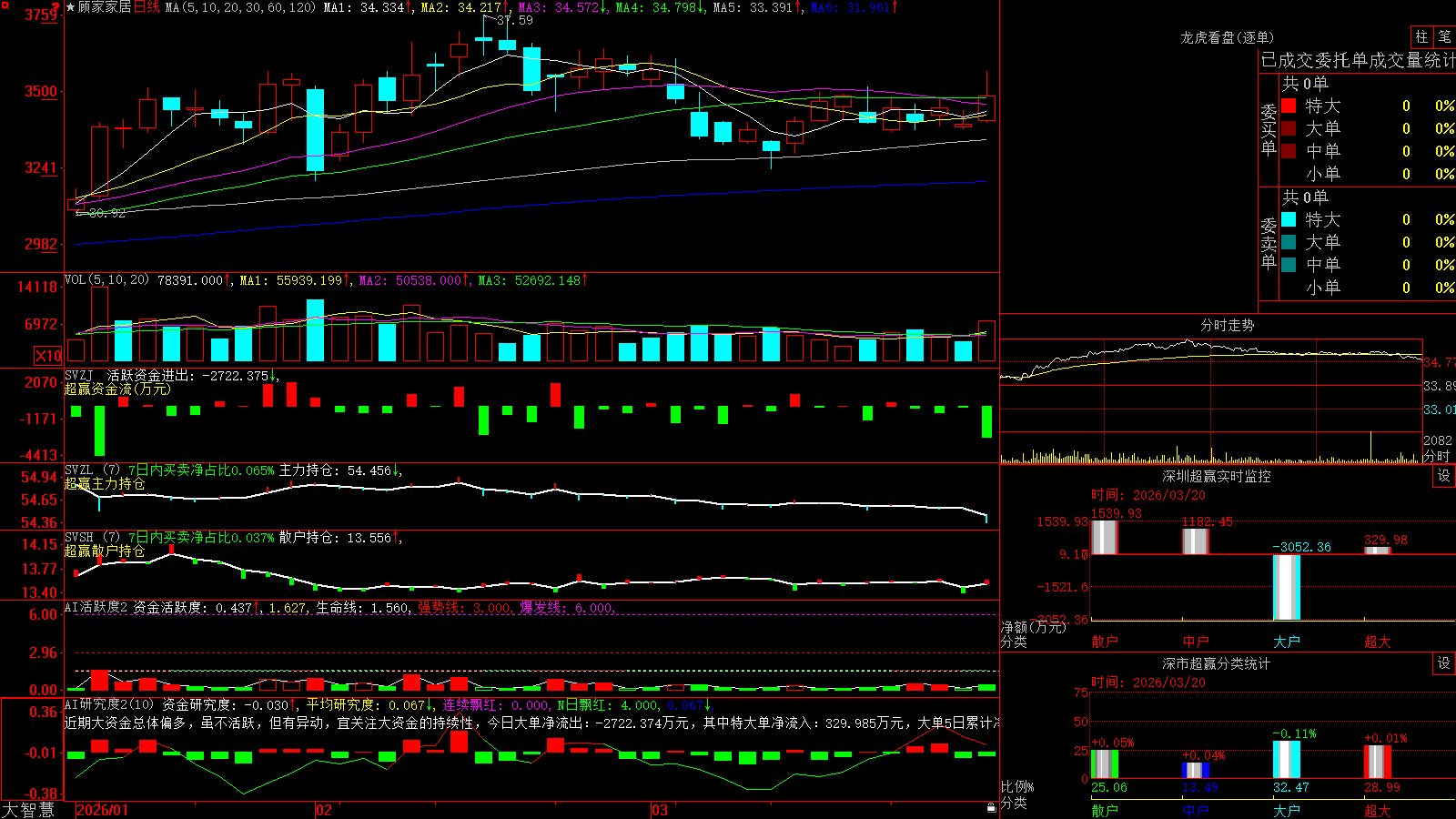Click the X10 volume scale toggle
1456x819 pixels.
tap(48, 356)
